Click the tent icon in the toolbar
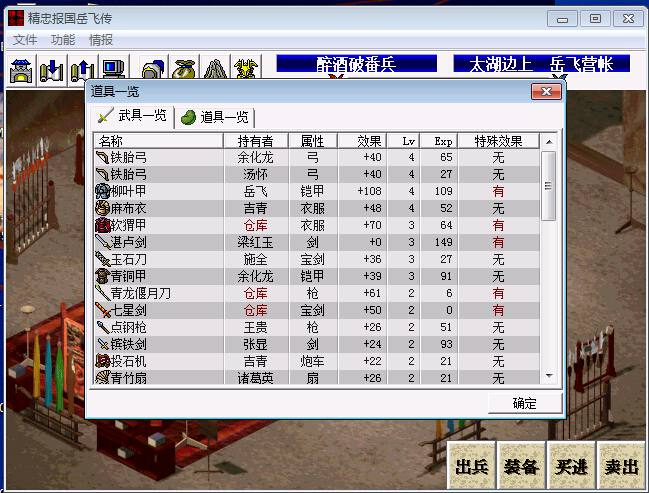 pyautogui.click(x=215, y=70)
